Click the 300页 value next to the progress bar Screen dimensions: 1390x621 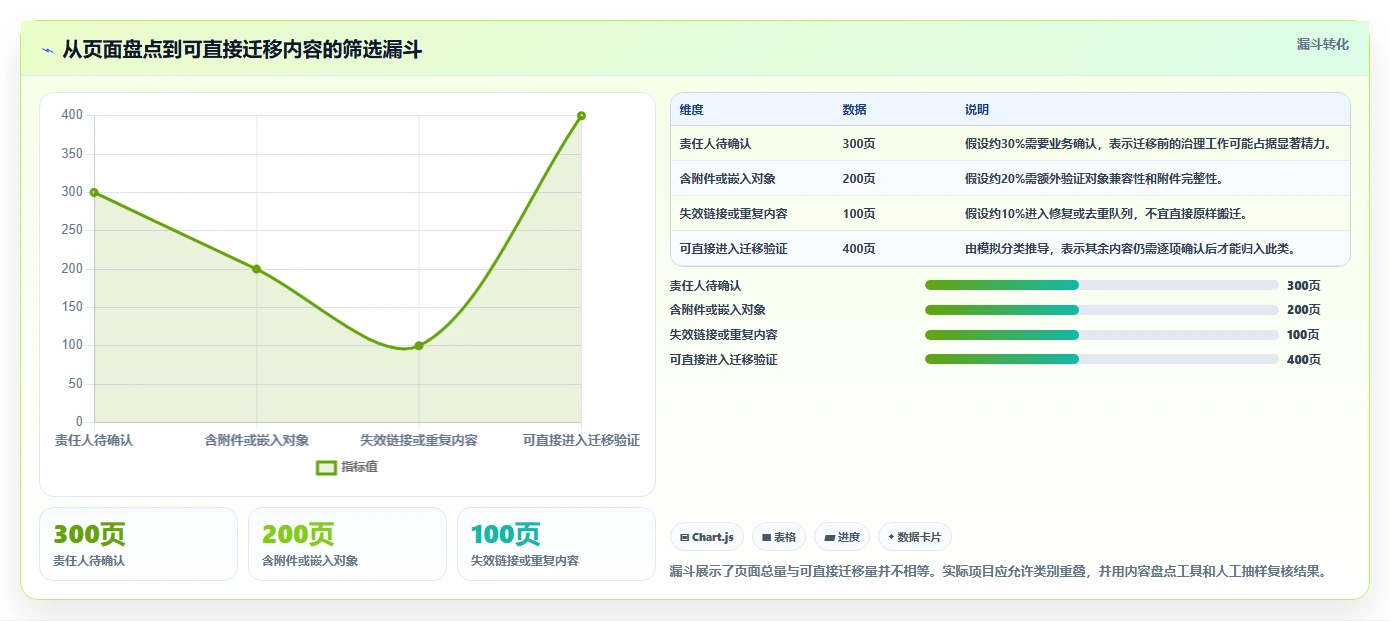1303,286
